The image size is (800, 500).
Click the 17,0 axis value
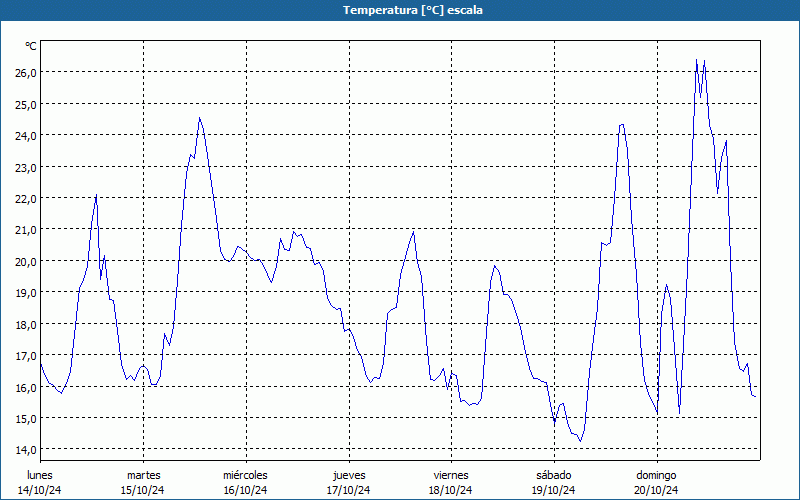coord(26,356)
